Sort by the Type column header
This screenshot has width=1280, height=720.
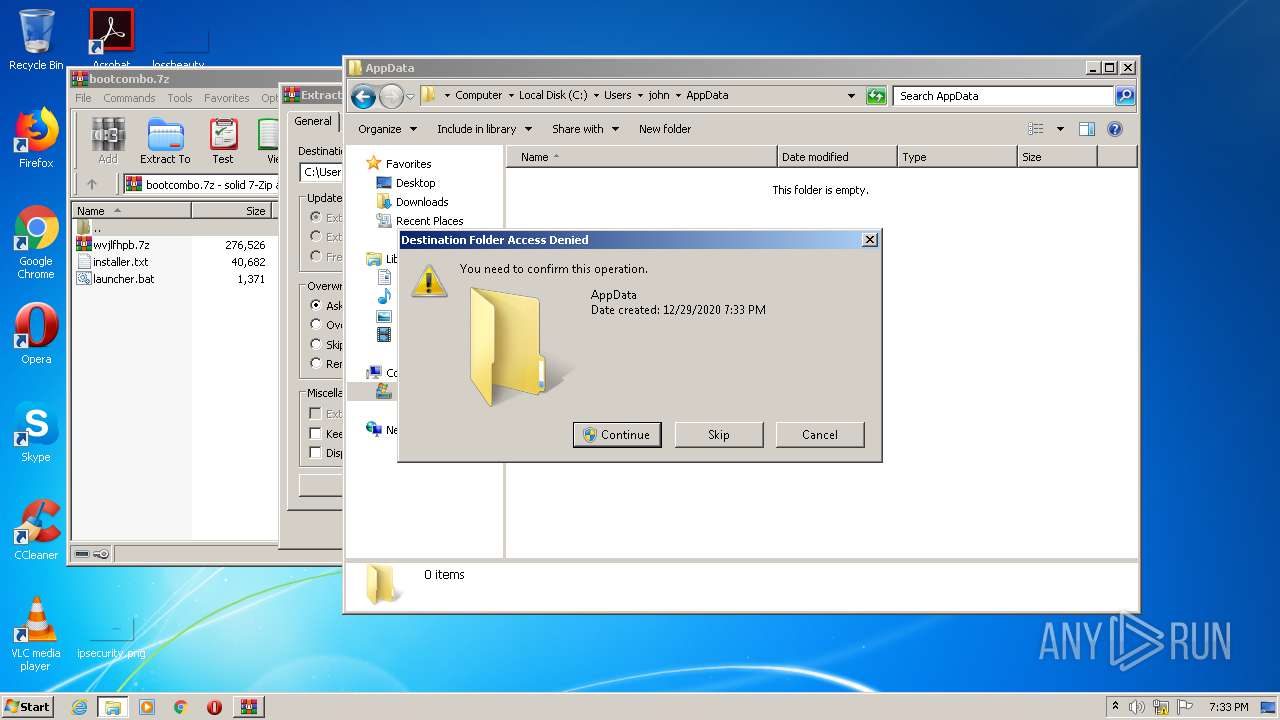pos(957,157)
